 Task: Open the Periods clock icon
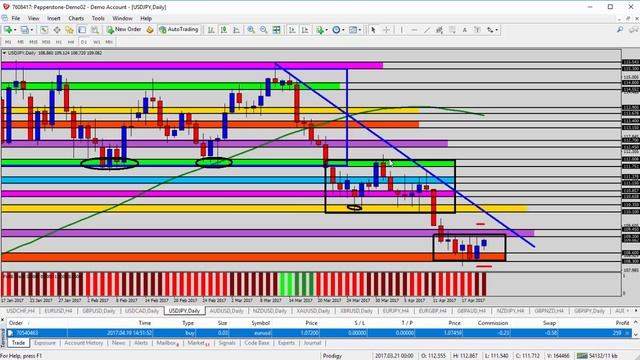336,30
